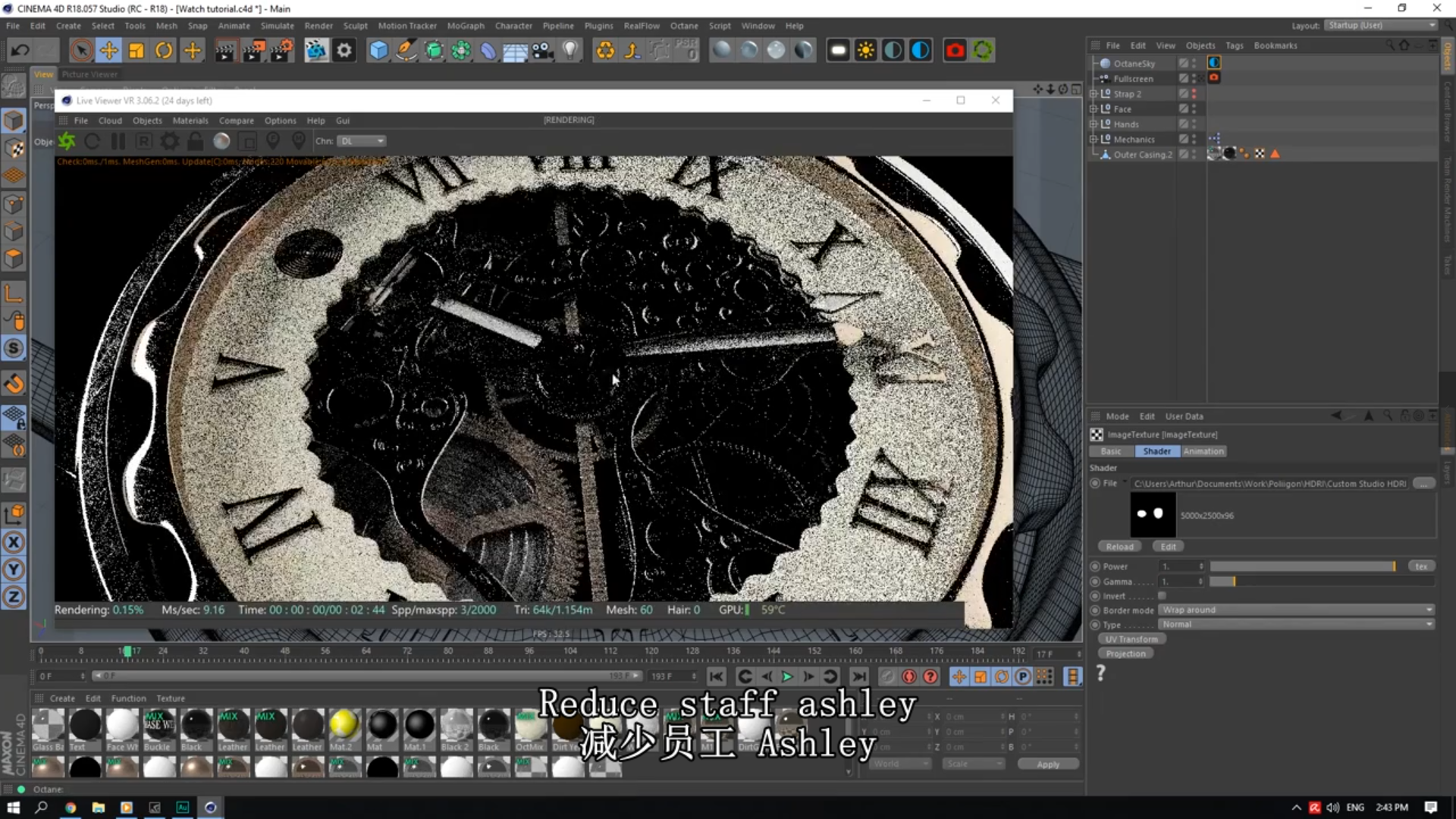Toggle Face object visibility dots
Screen dimensions: 1456x819
pyautogui.click(x=1194, y=109)
